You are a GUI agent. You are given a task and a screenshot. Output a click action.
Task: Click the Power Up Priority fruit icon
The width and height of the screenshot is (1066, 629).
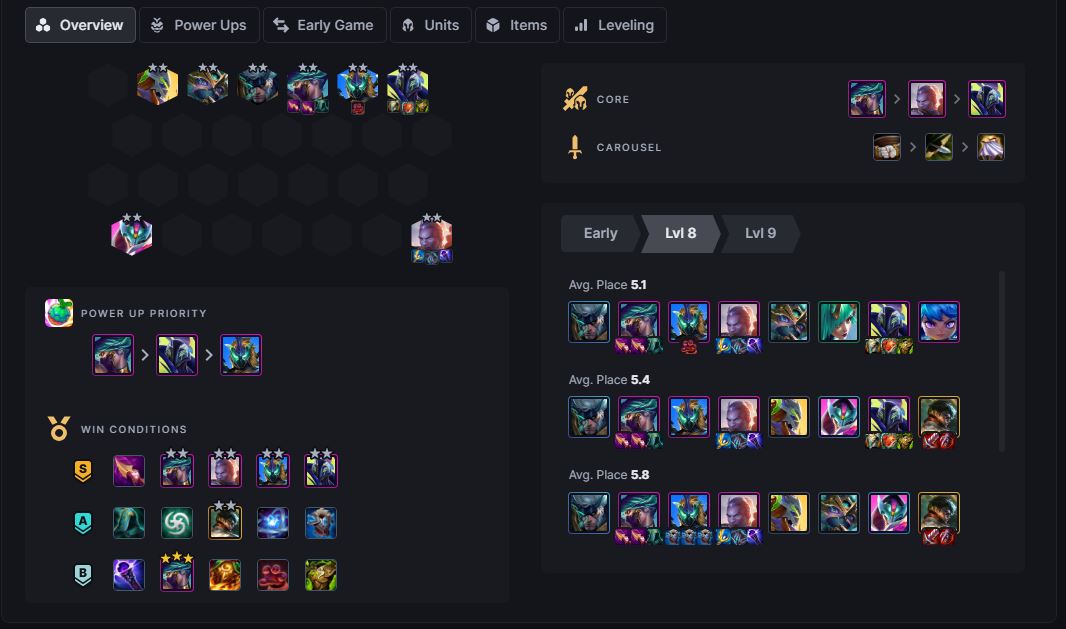click(58, 313)
